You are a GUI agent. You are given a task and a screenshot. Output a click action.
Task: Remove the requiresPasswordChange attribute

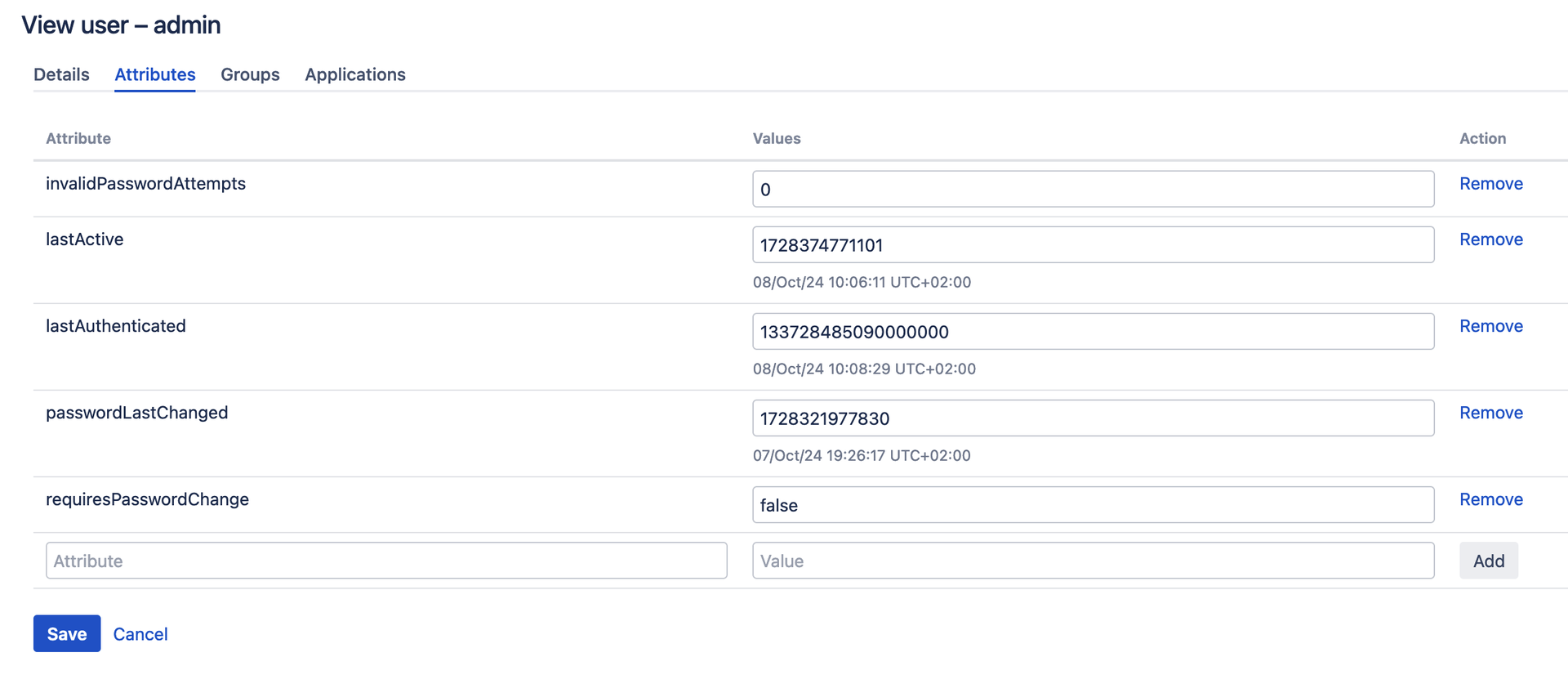pos(1491,499)
